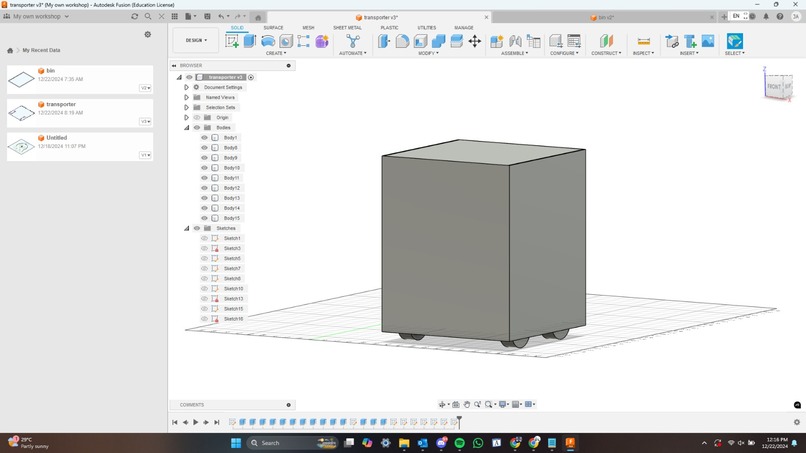Image resolution: width=806 pixels, height=453 pixels.
Task: Click the Select tool icon
Action: [735, 41]
